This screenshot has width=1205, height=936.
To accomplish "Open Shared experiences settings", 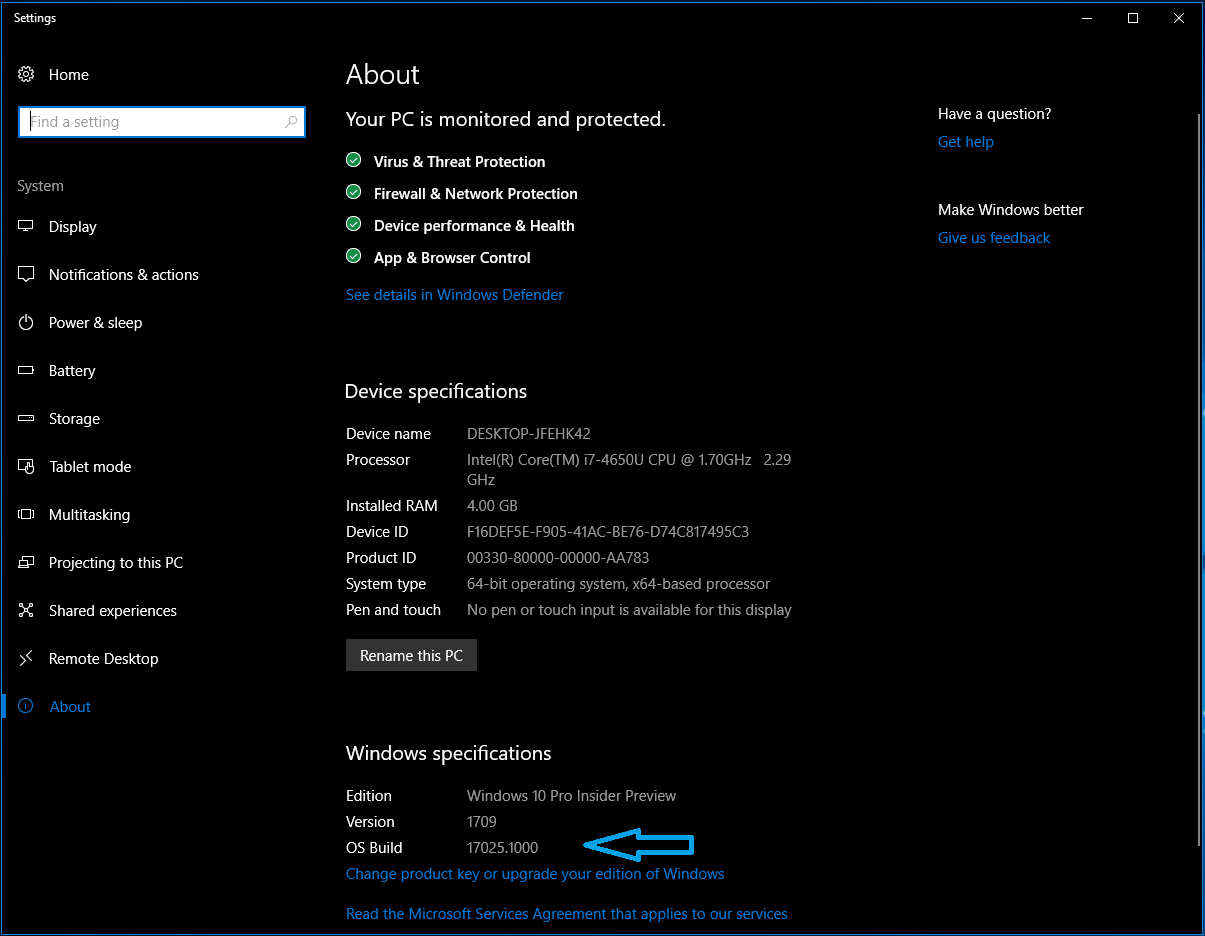I will 112,611.
